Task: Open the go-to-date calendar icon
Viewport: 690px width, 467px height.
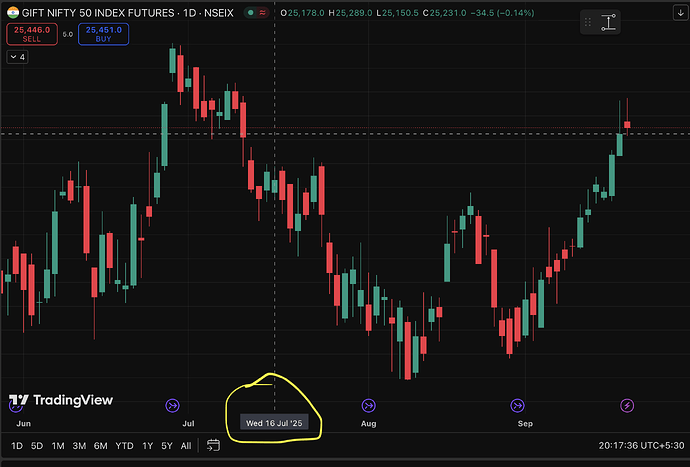Action: (213, 445)
